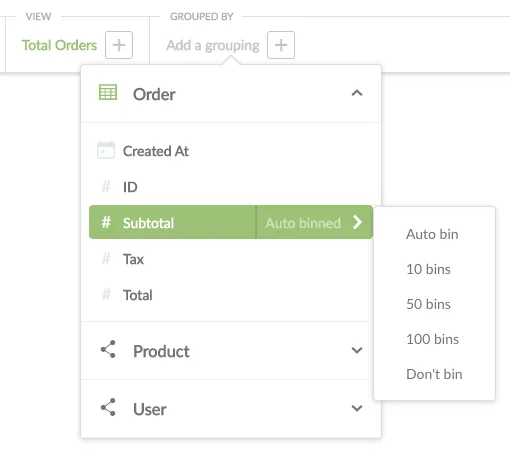Click the calendar icon for Created At
Screen dimensions: 510x455
tap(106, 150)
